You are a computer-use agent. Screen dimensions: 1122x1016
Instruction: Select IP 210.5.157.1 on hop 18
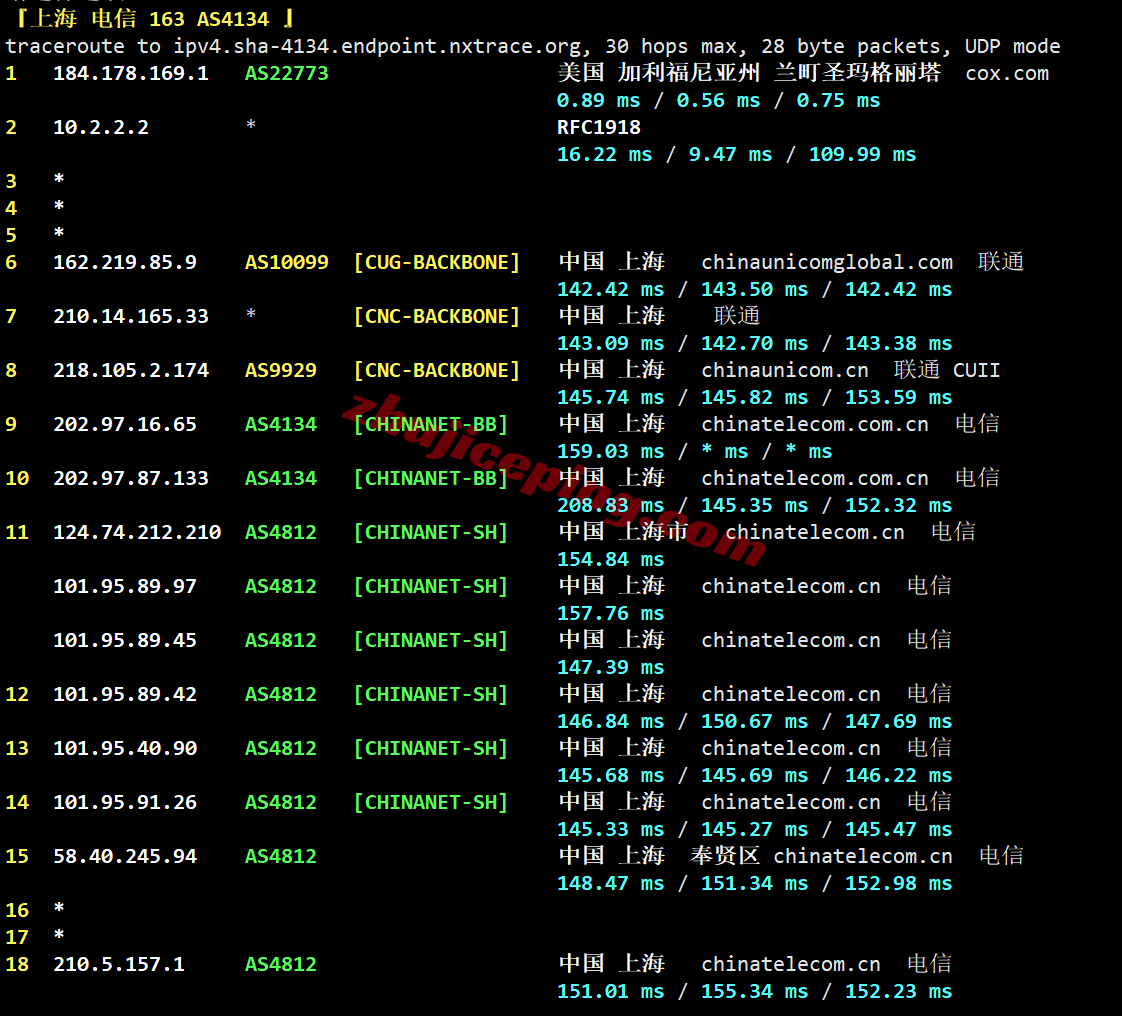119,965
